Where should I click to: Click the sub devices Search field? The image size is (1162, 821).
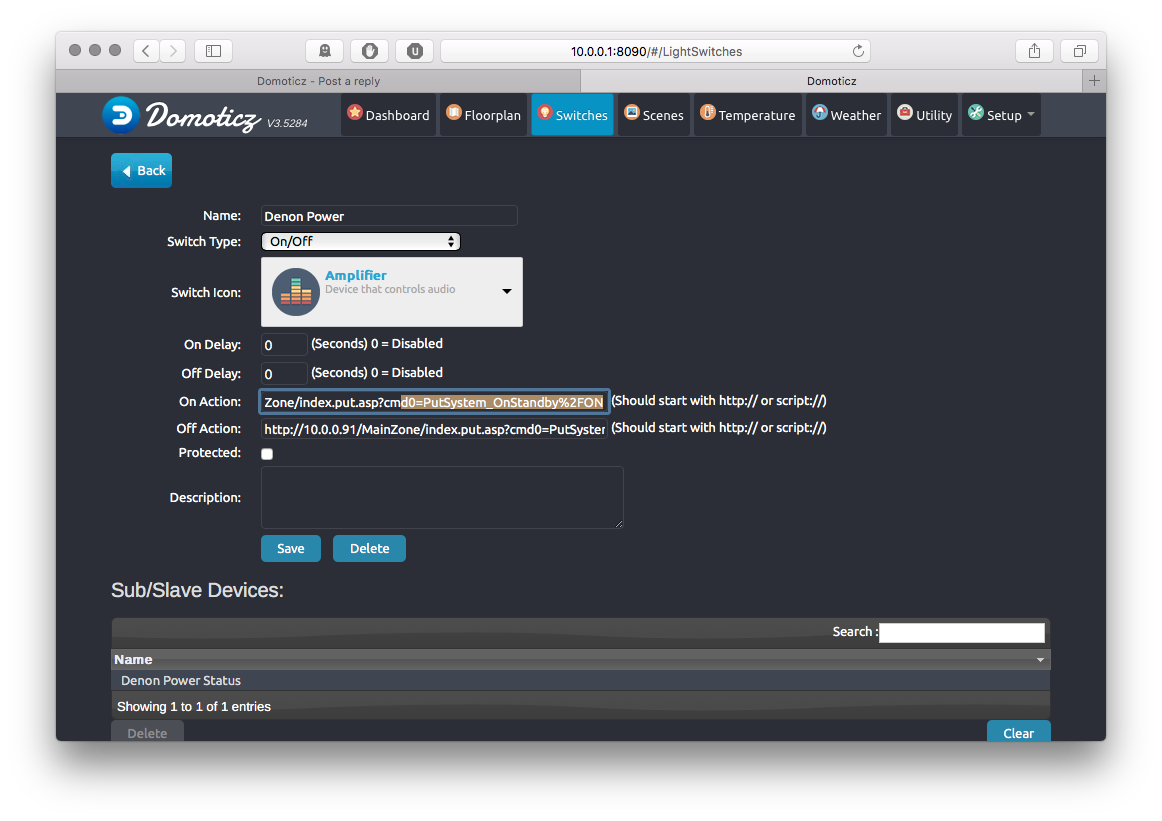pyautogui.click(x=962, y=632)
